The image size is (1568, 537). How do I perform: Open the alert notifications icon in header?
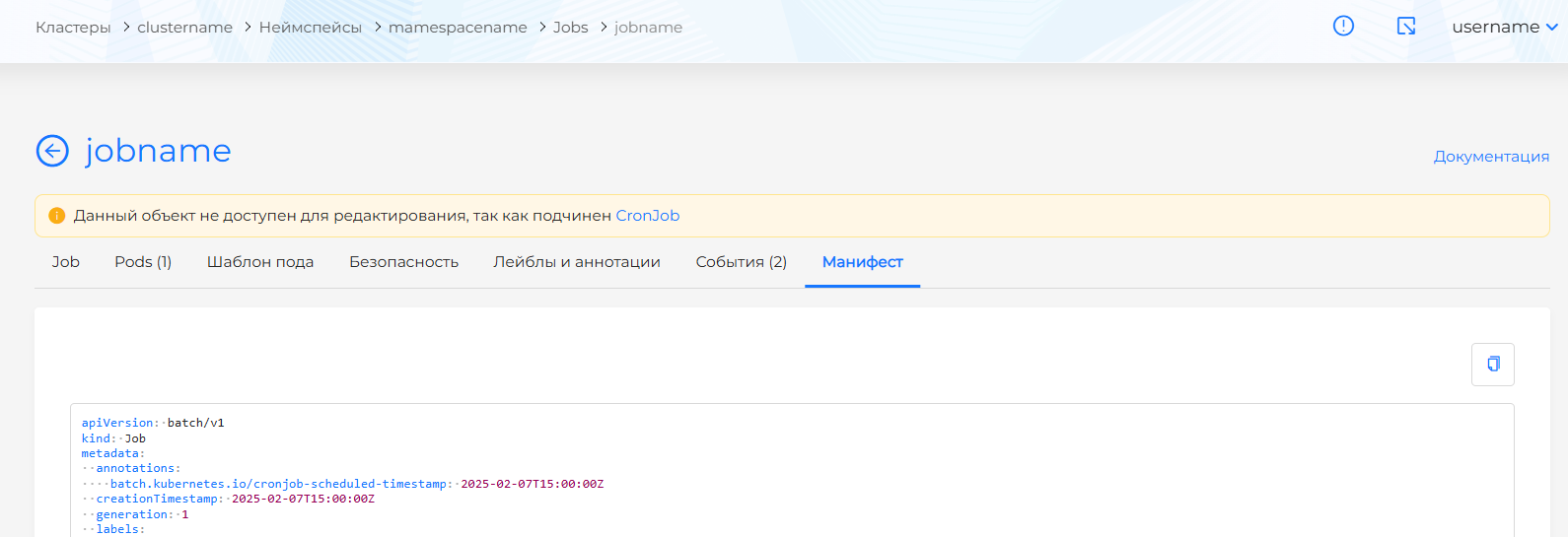1343,27
